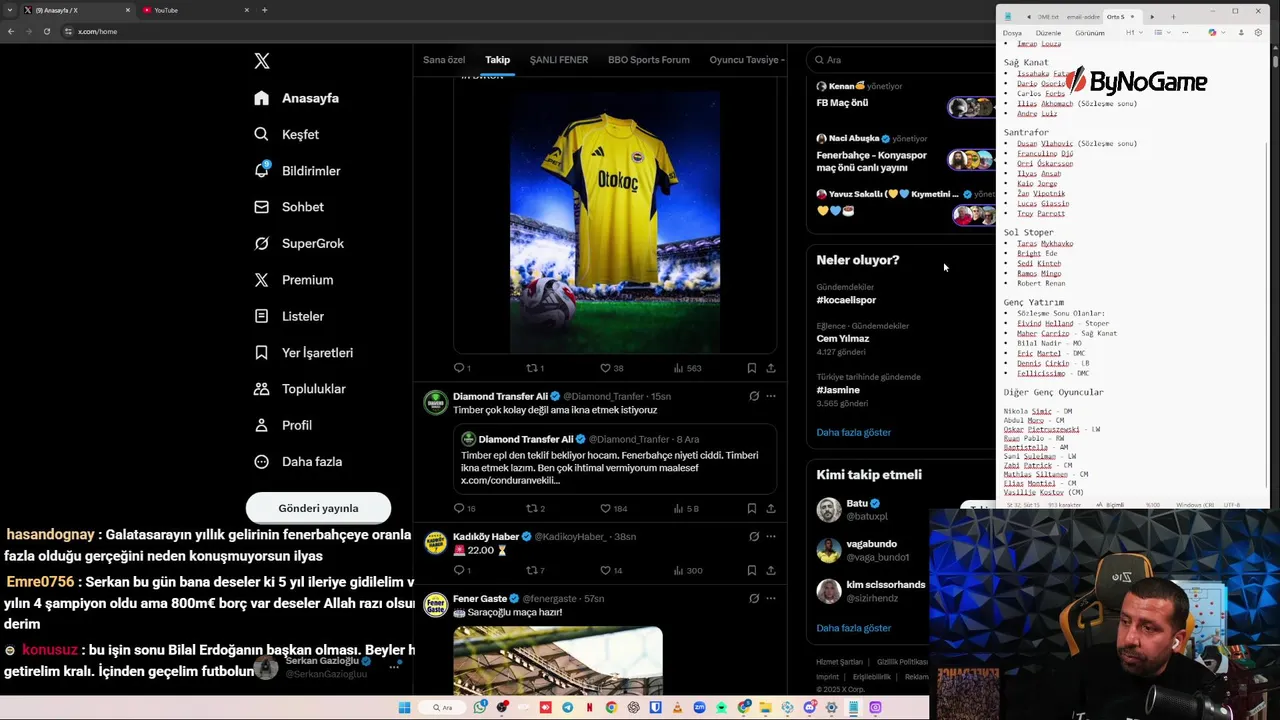The height and width of the screenshot is (720, 1280).
Task: Open the Windows Start button
Action: click(x=404, y=708)
